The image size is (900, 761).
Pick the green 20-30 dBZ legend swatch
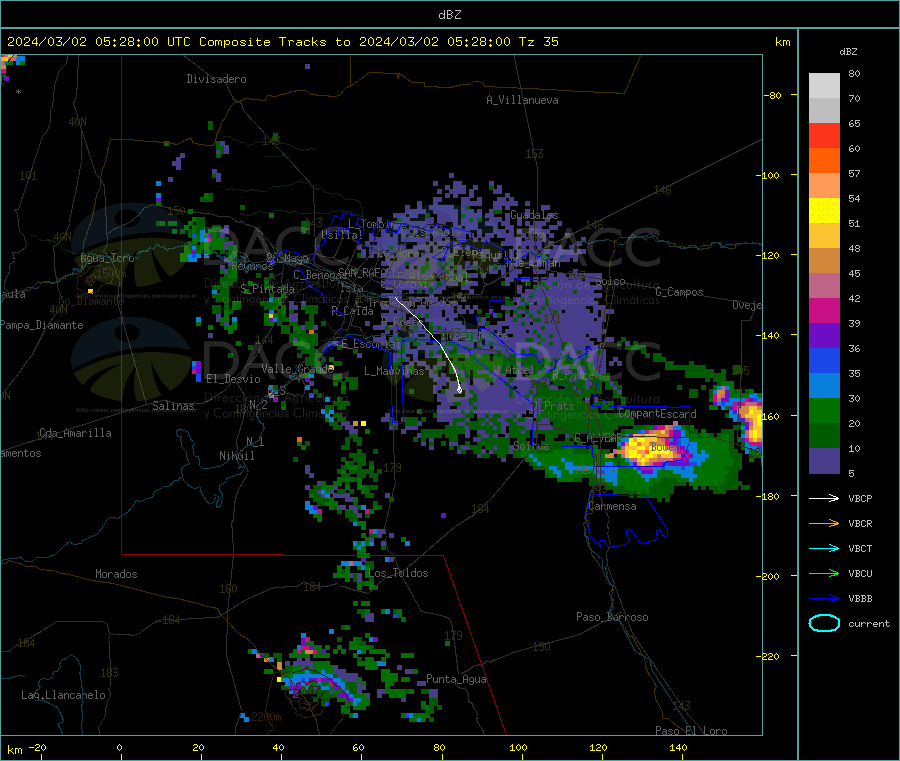(x=824, y=410)
